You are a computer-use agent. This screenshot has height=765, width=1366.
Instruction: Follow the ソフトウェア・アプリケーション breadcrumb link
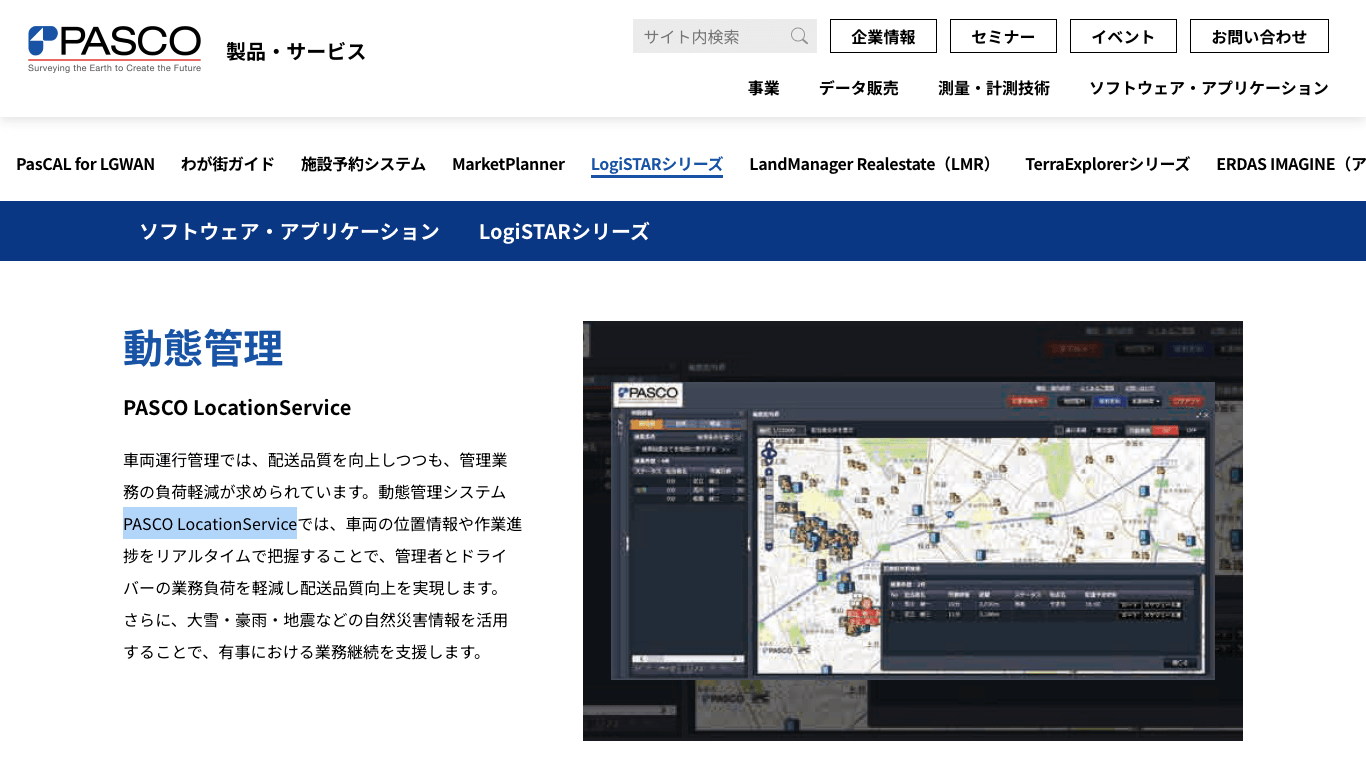coord(290,231)
